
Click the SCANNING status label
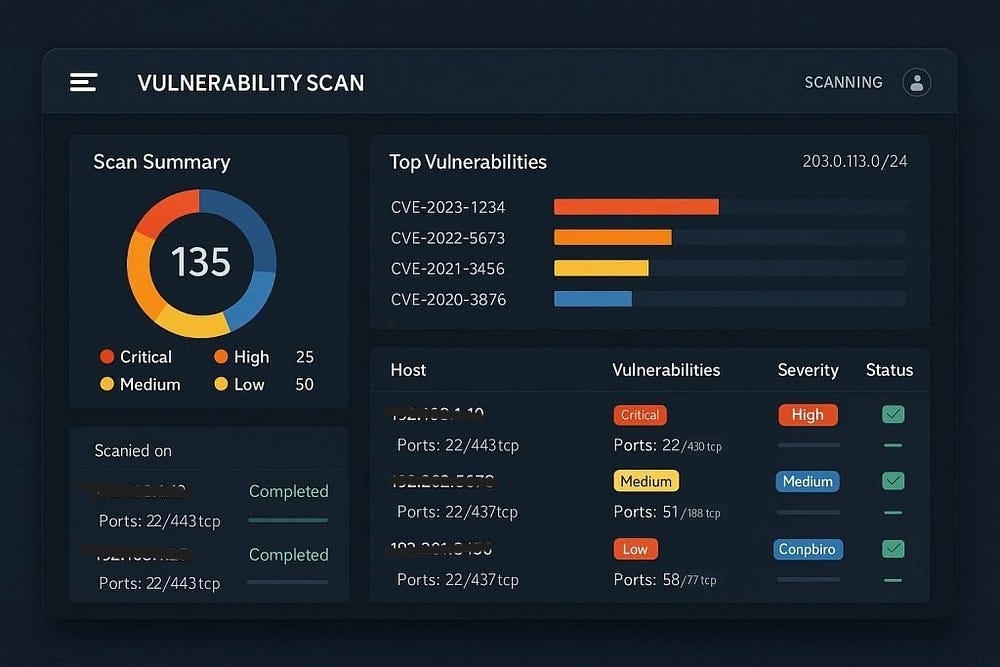coord(843,82)
